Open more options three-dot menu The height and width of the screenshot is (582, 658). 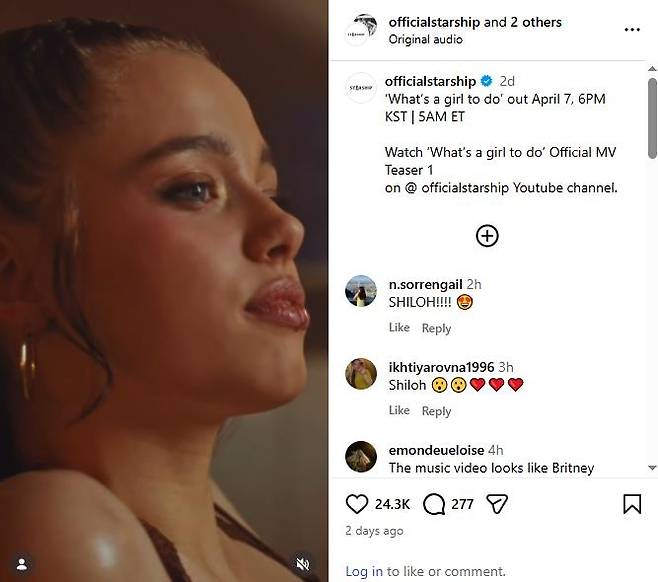click(631, 30)
